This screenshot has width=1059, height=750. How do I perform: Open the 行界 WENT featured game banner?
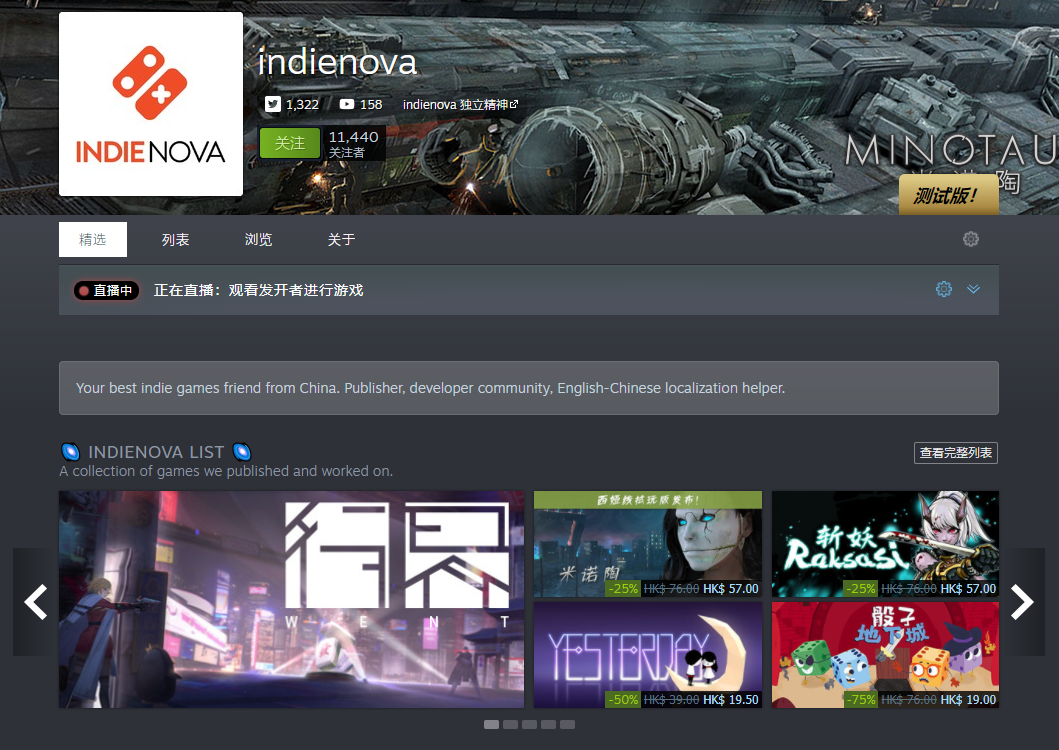coord(291,599)
